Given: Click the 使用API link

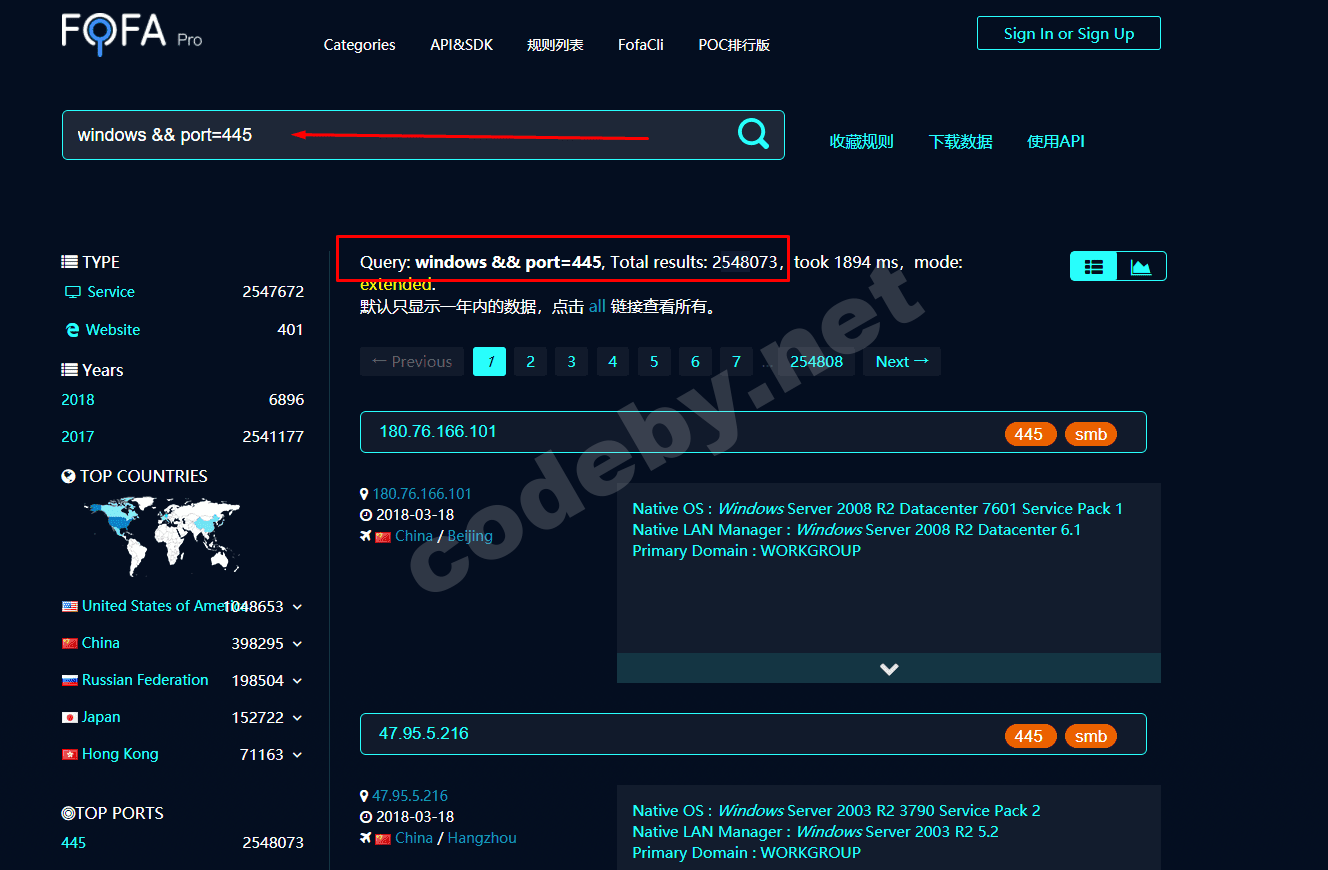Looking at the screenshot, I should (x=1056, y=142).
